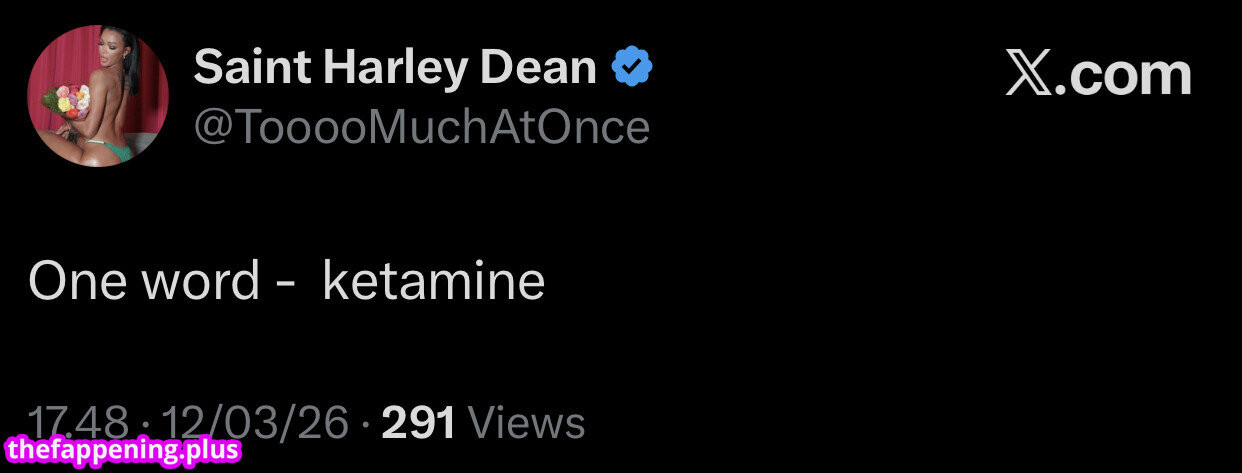This screenshot has width=1242, height=473.
Task: Click "Dean" in the display name
Action: [538, 68]
